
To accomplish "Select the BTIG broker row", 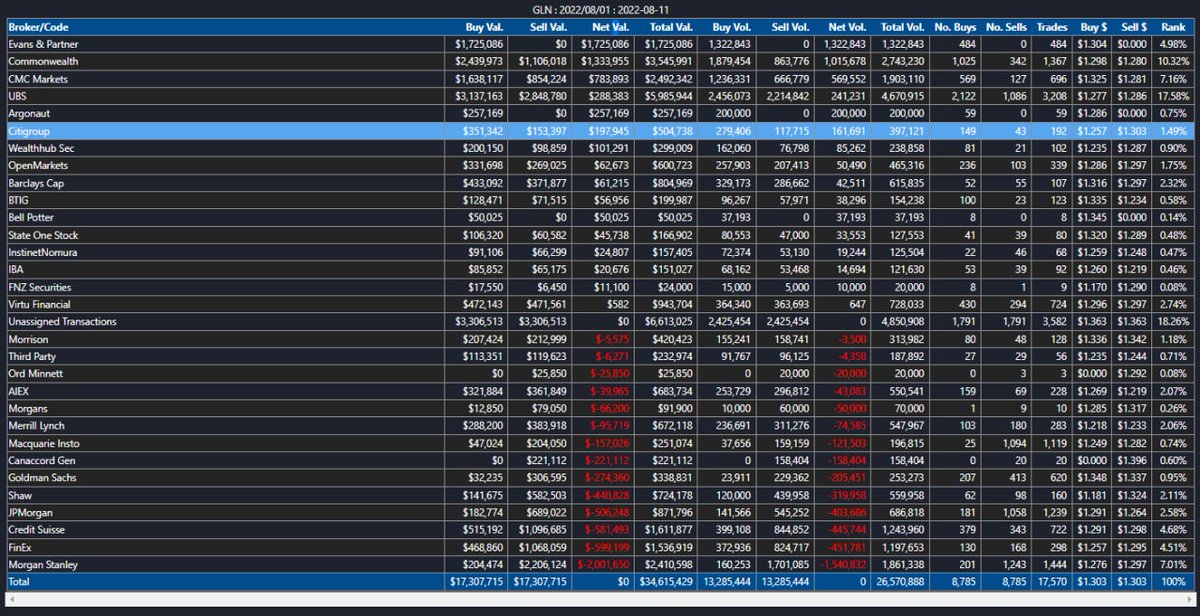I will click(598, 200).
